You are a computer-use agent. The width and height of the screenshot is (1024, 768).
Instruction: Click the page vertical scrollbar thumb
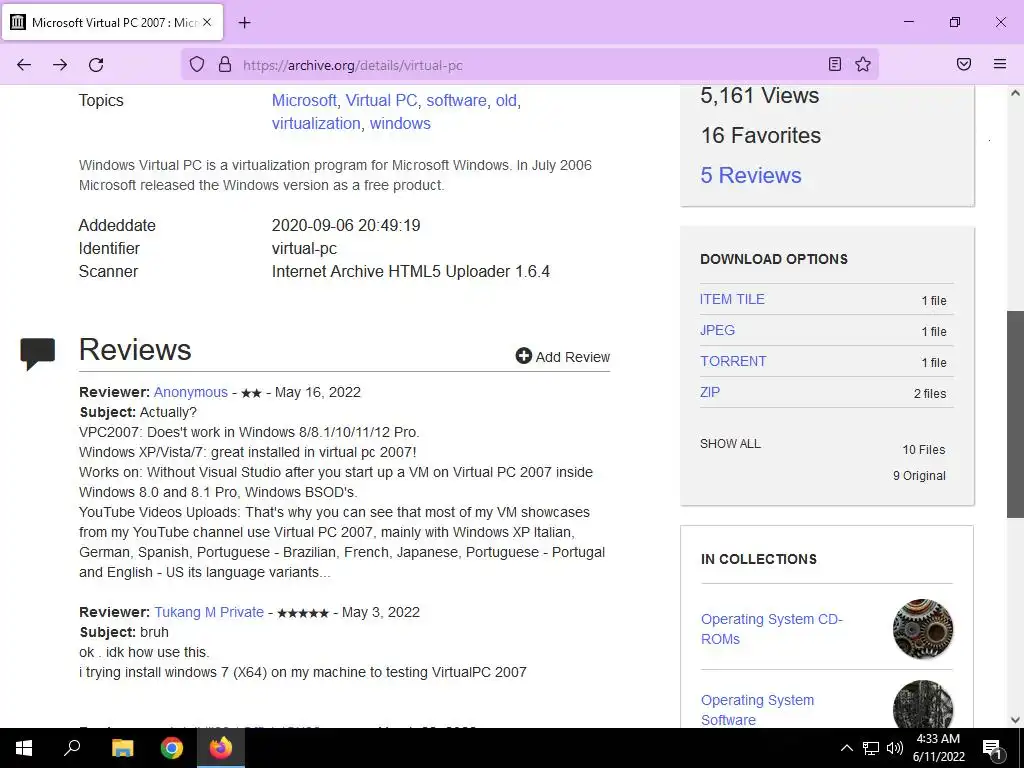pos(1015,414)
